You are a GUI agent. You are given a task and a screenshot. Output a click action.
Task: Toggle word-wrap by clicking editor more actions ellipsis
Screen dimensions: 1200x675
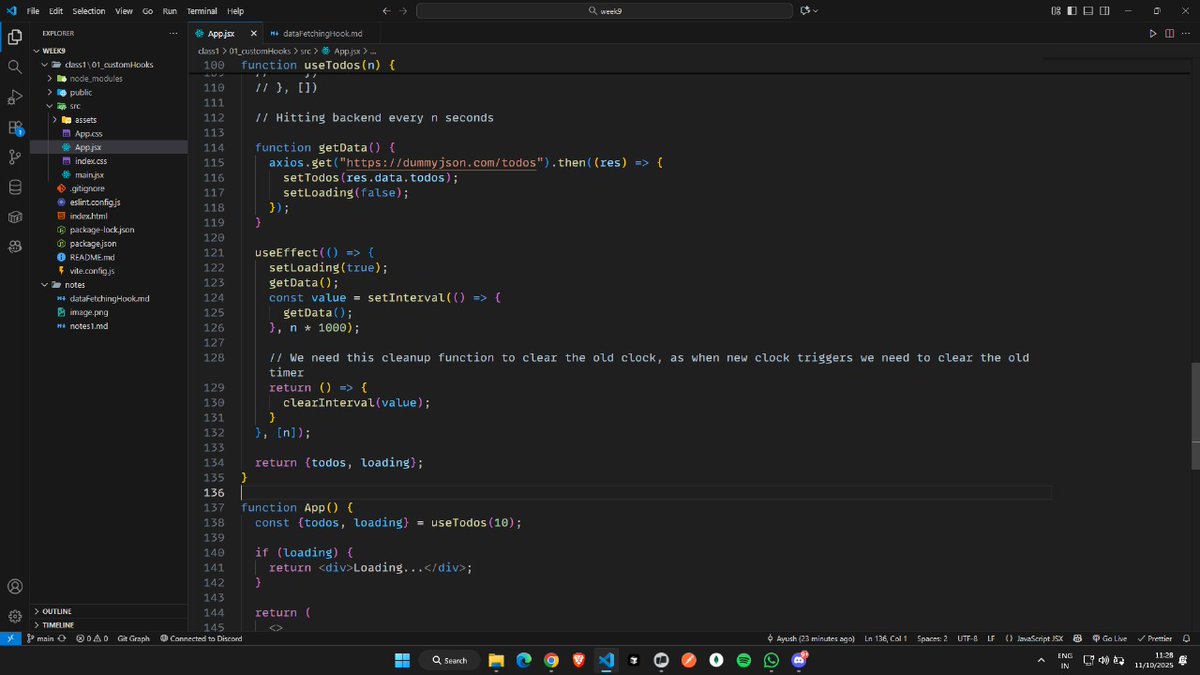pyautogui.click(x=1186, y=32)
